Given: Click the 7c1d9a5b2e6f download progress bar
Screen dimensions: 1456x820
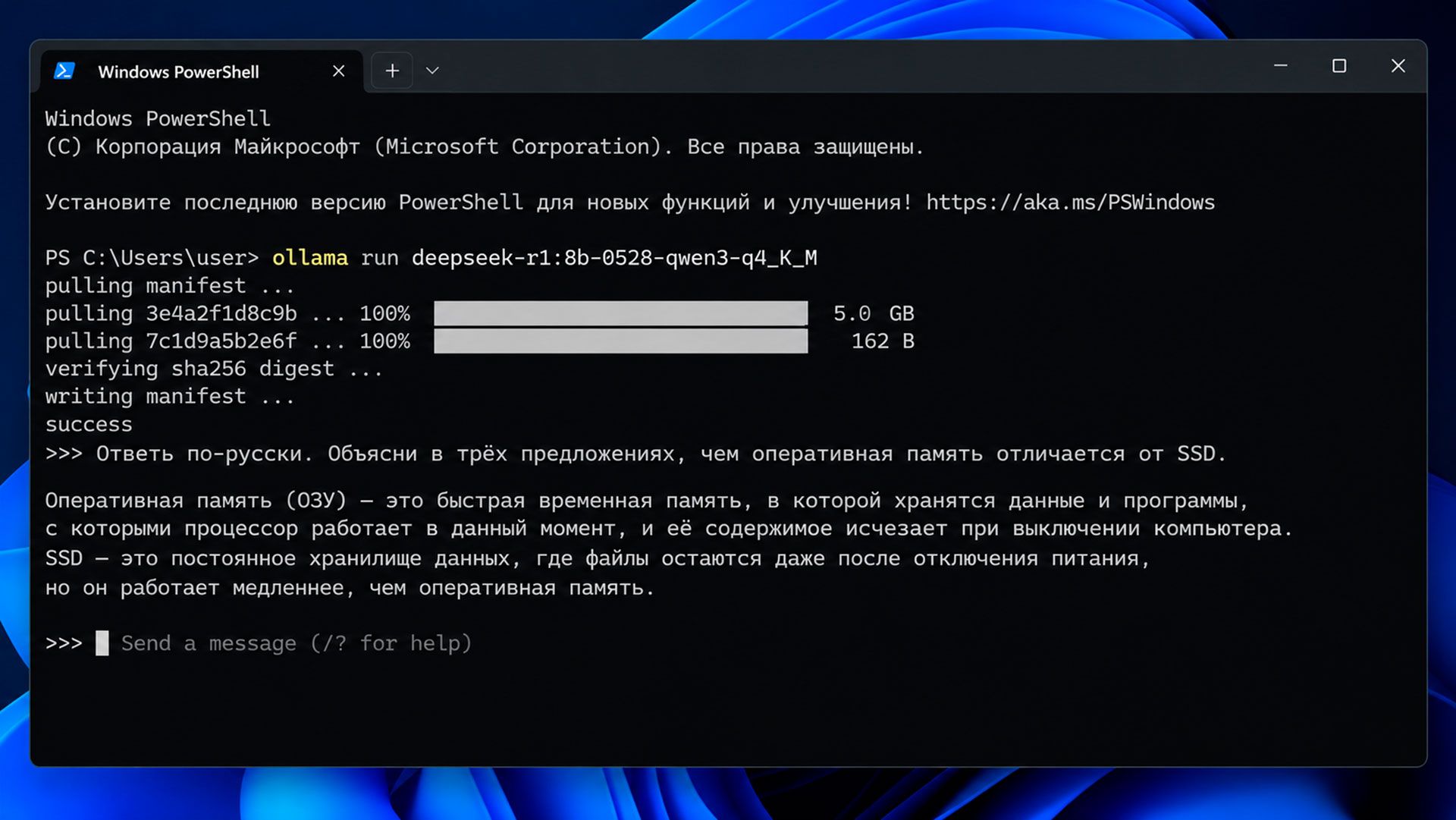Looking at the screenshot, I should (620, 341).
